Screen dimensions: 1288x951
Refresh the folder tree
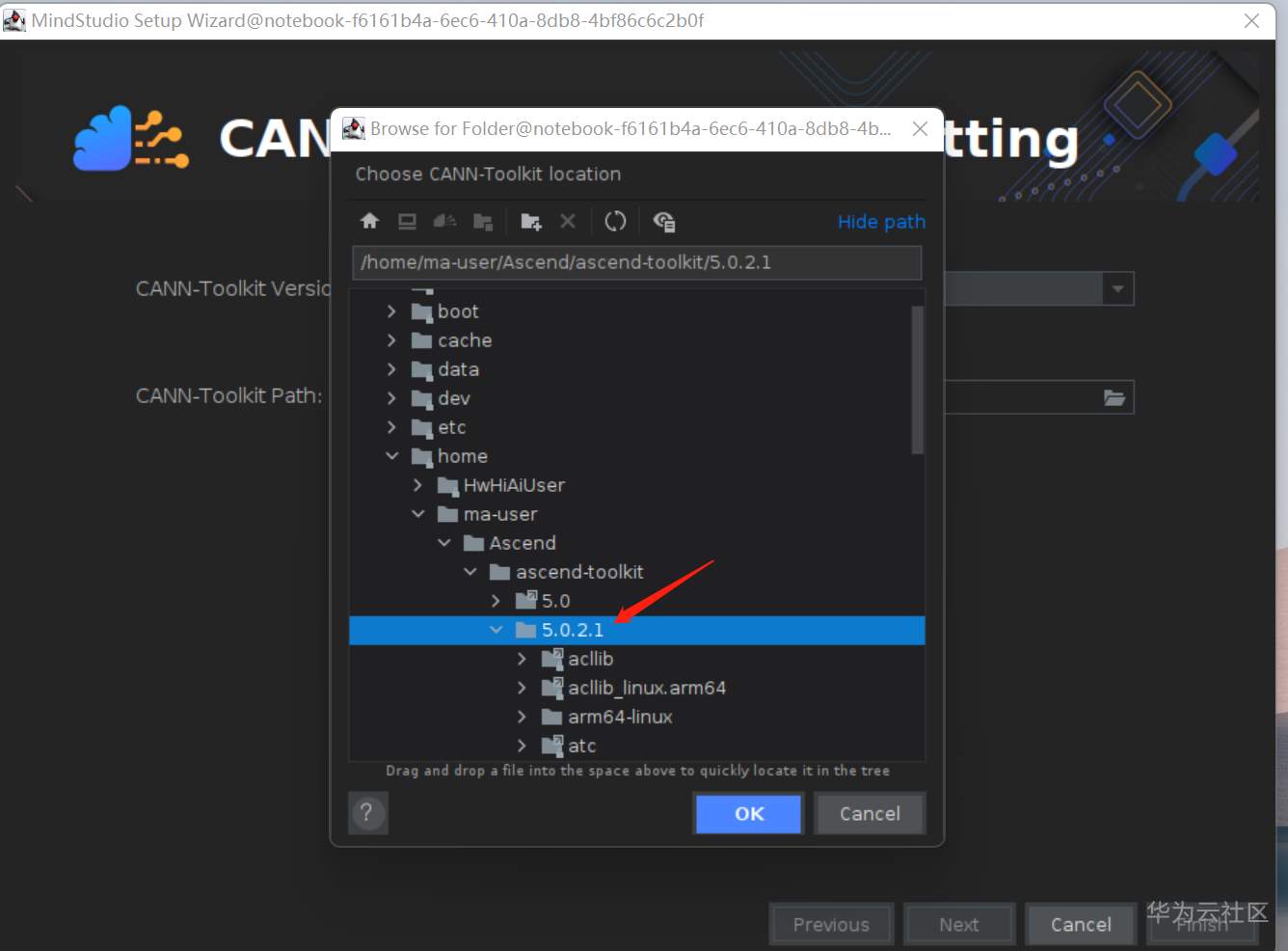[615, 221]
